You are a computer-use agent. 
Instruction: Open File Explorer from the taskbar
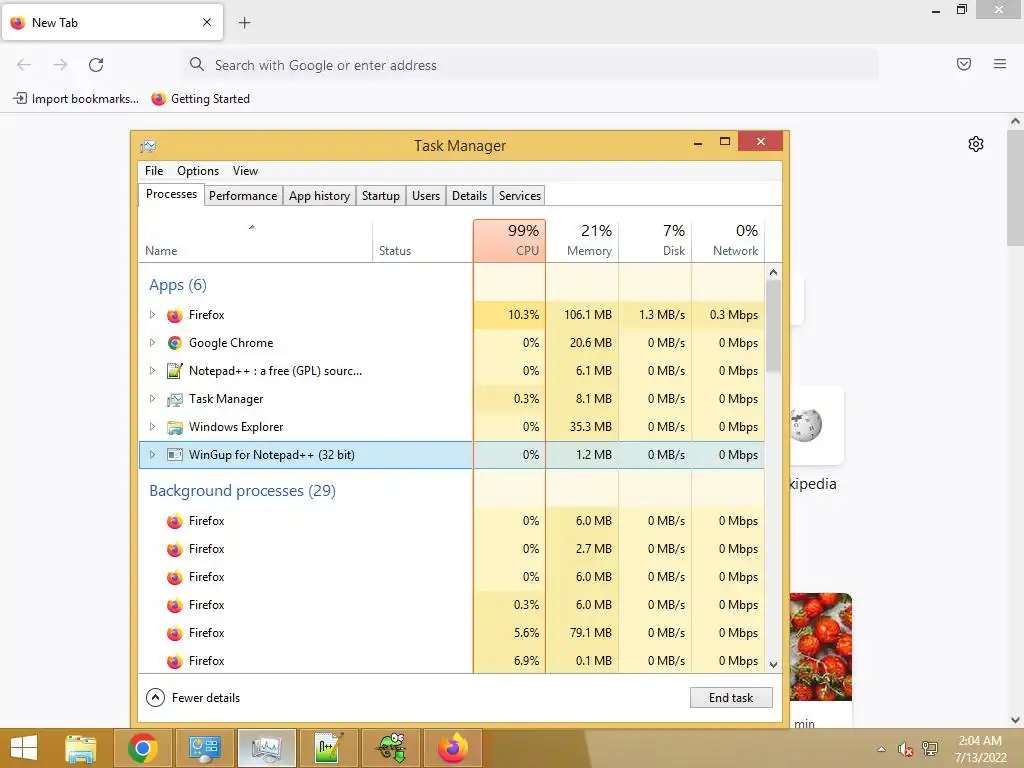pyautogui.click(x=81, y=748)
